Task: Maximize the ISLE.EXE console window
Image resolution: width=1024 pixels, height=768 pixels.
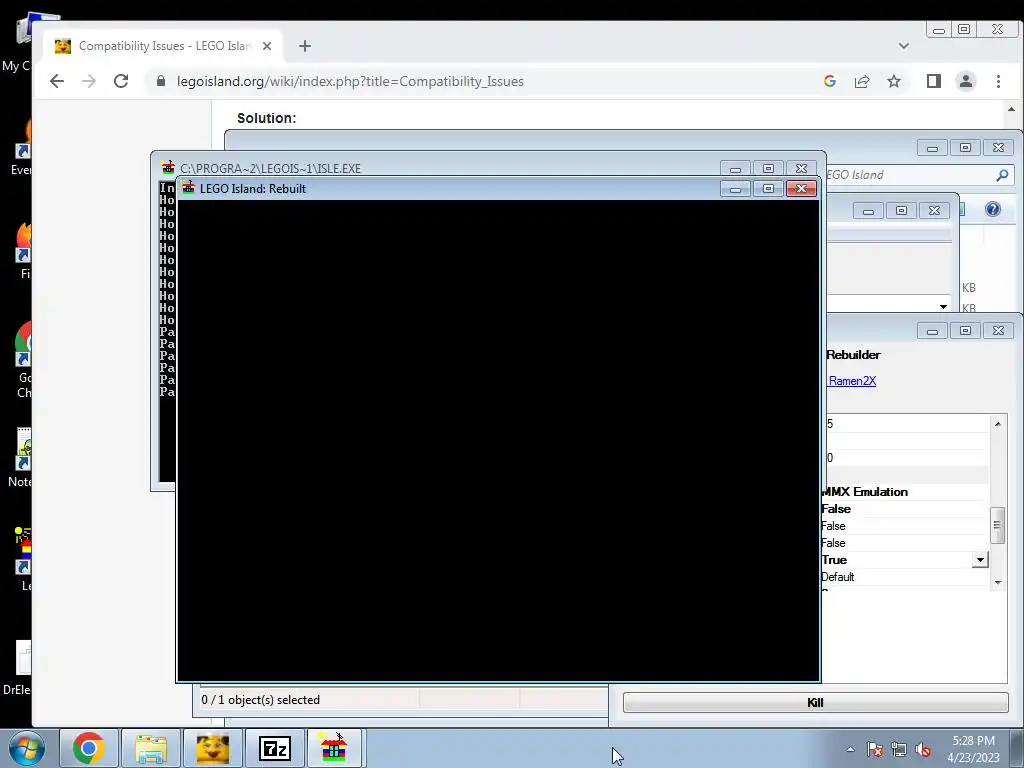Action: coord(768,168)
